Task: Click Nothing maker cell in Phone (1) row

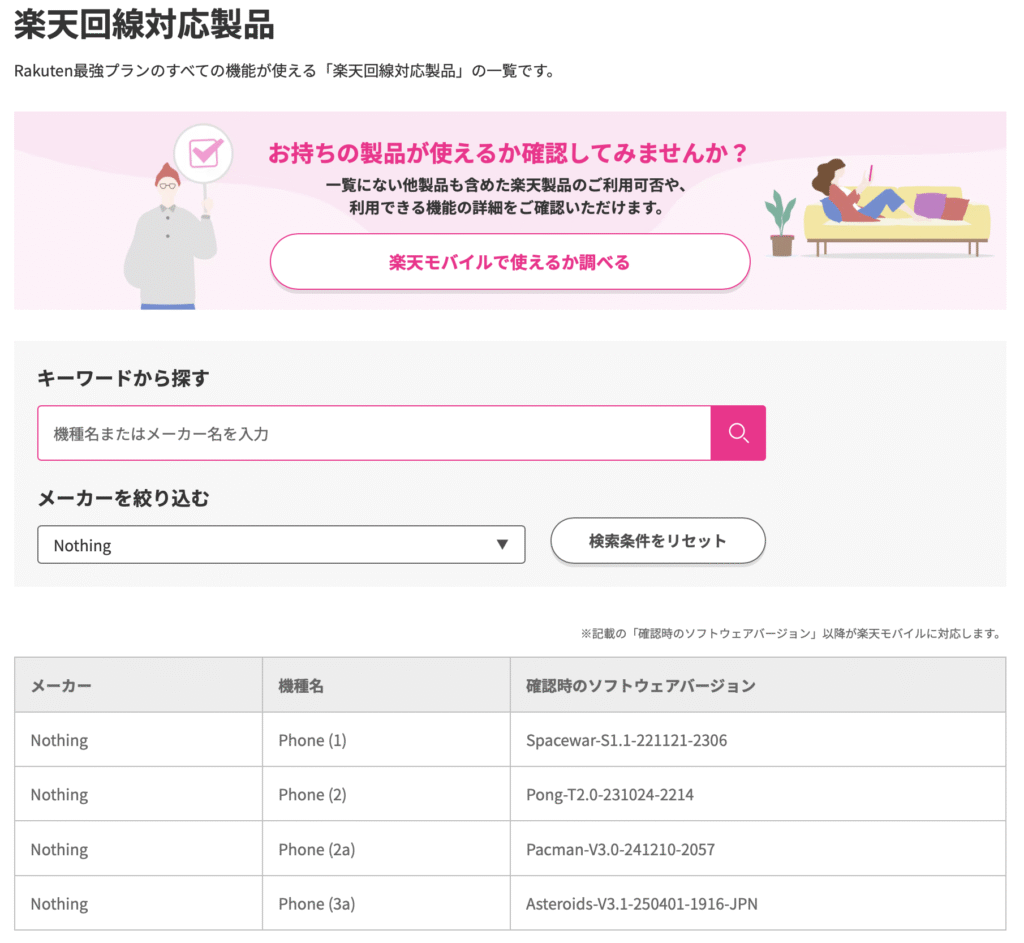Action: pos(138,740)
